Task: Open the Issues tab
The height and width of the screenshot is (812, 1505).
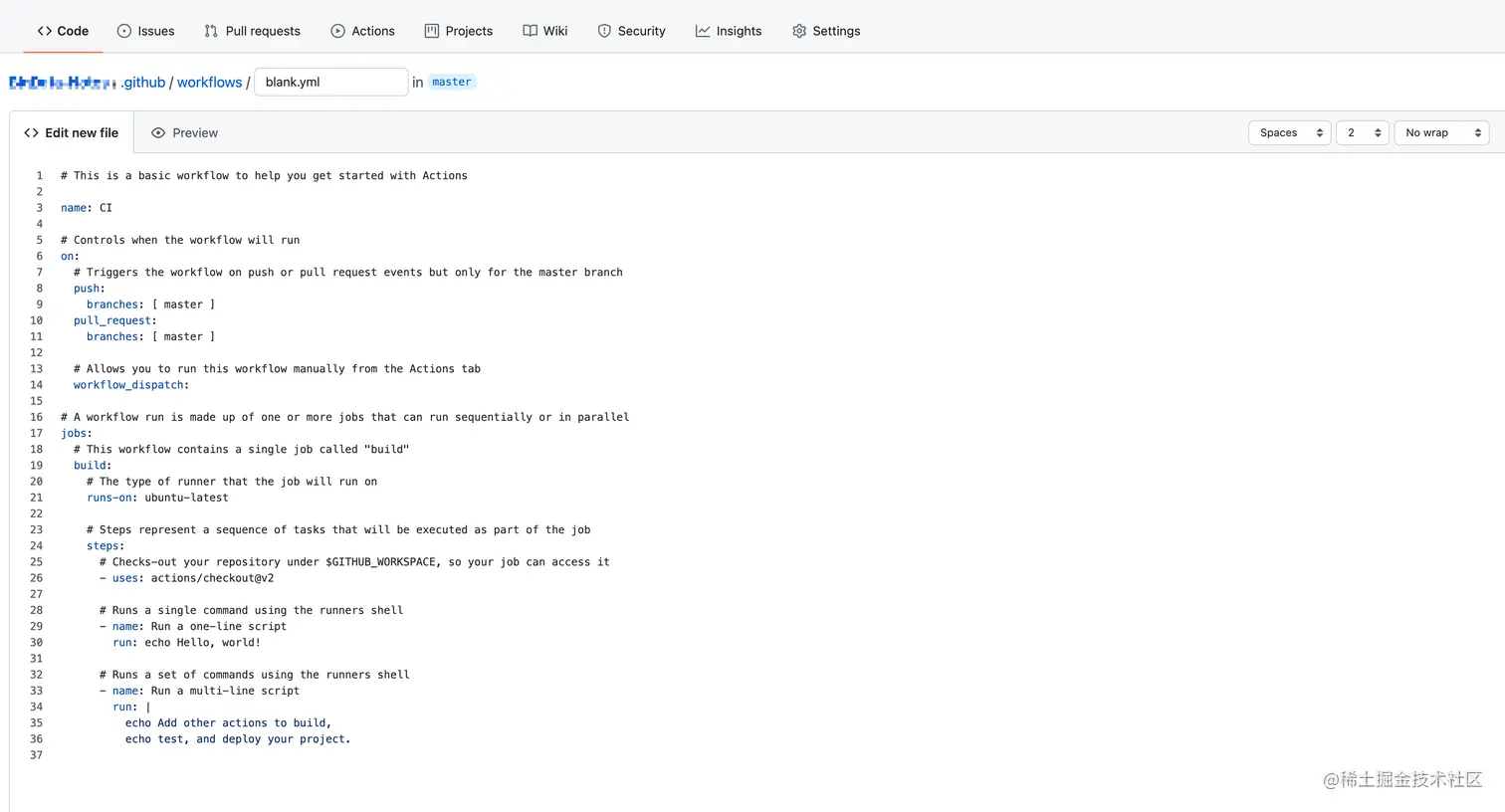Action: pyautogui.click(x=145, y=31)
